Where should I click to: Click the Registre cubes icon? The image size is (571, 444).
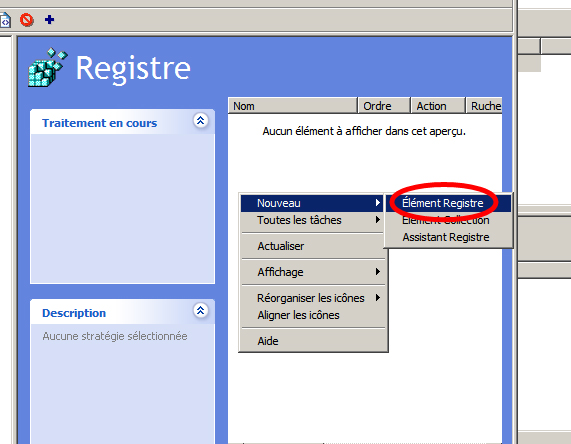tap(48, 67)
